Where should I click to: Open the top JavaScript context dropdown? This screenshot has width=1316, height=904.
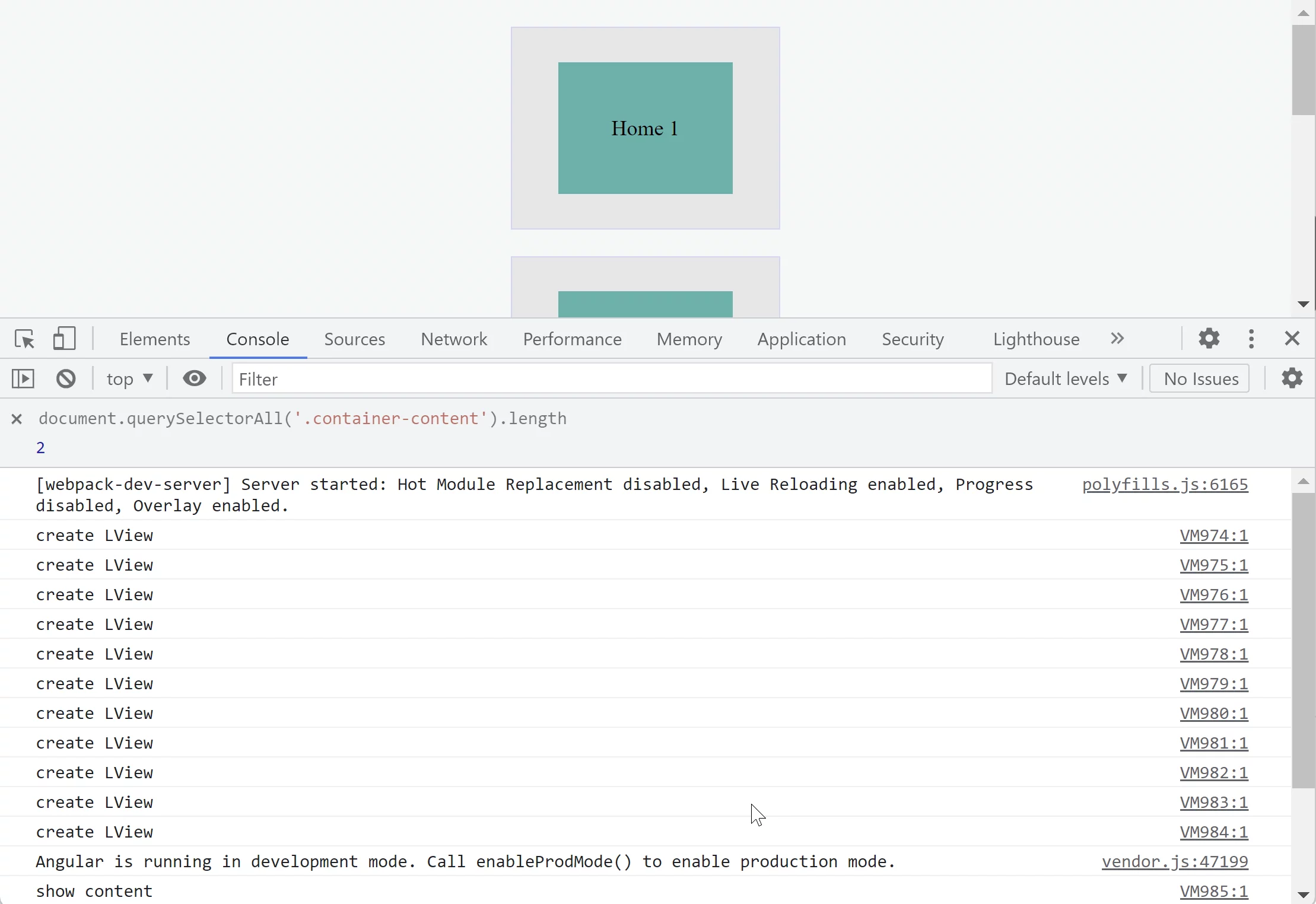pos(129,378)
